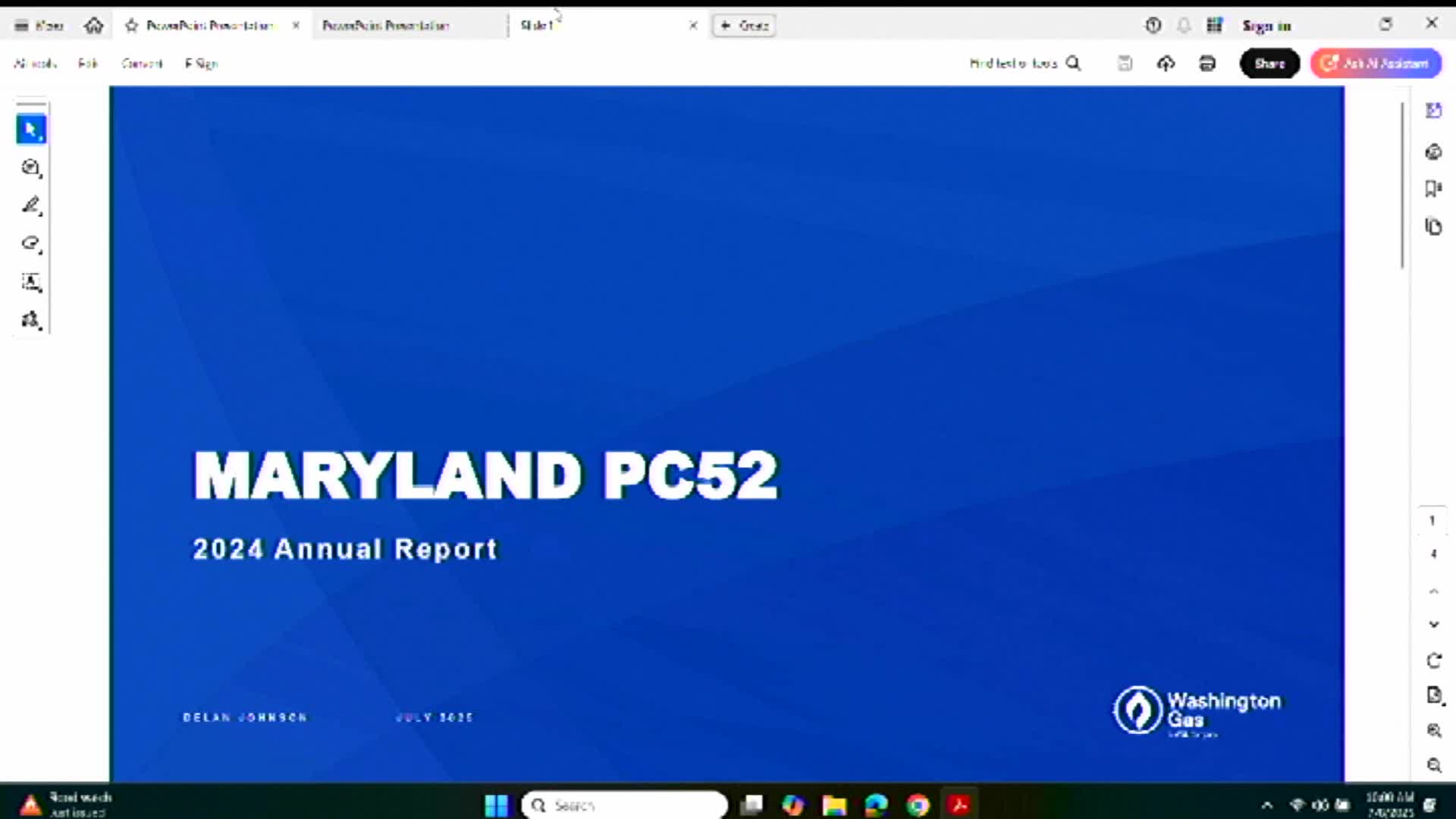Open the bookmarks panel icon
The width and height of the screenshot is (1456, 819).
pyautogui.click(x=1432, y=189)
